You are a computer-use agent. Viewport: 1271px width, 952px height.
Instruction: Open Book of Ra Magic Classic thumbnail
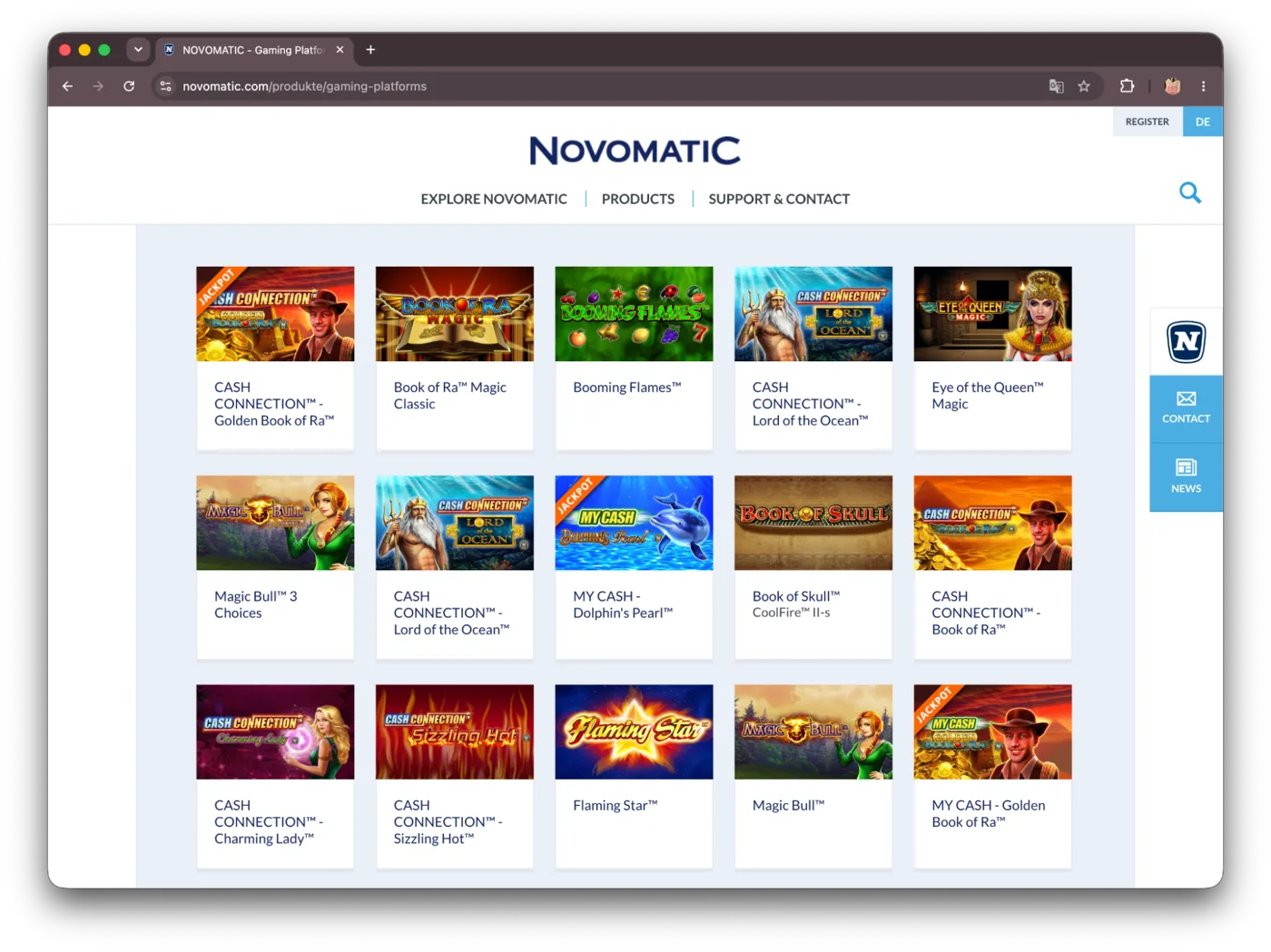455,314
